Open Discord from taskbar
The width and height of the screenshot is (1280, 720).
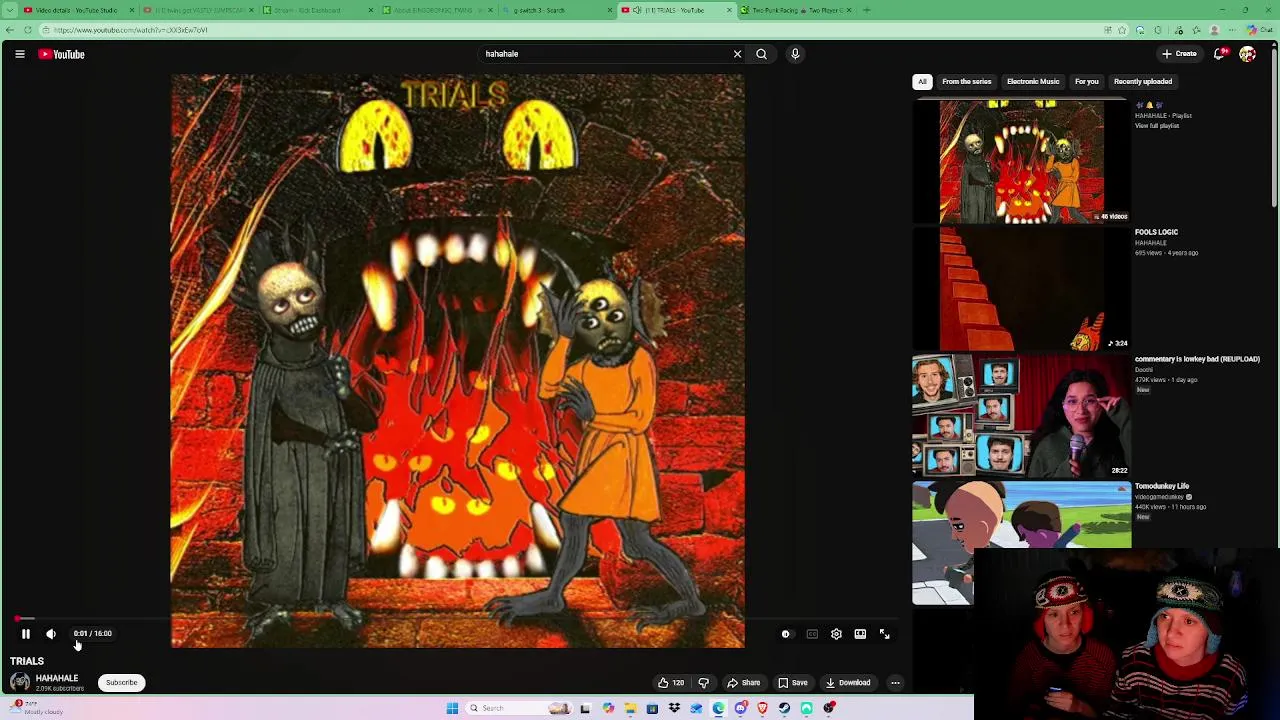[x=741, y=708]
